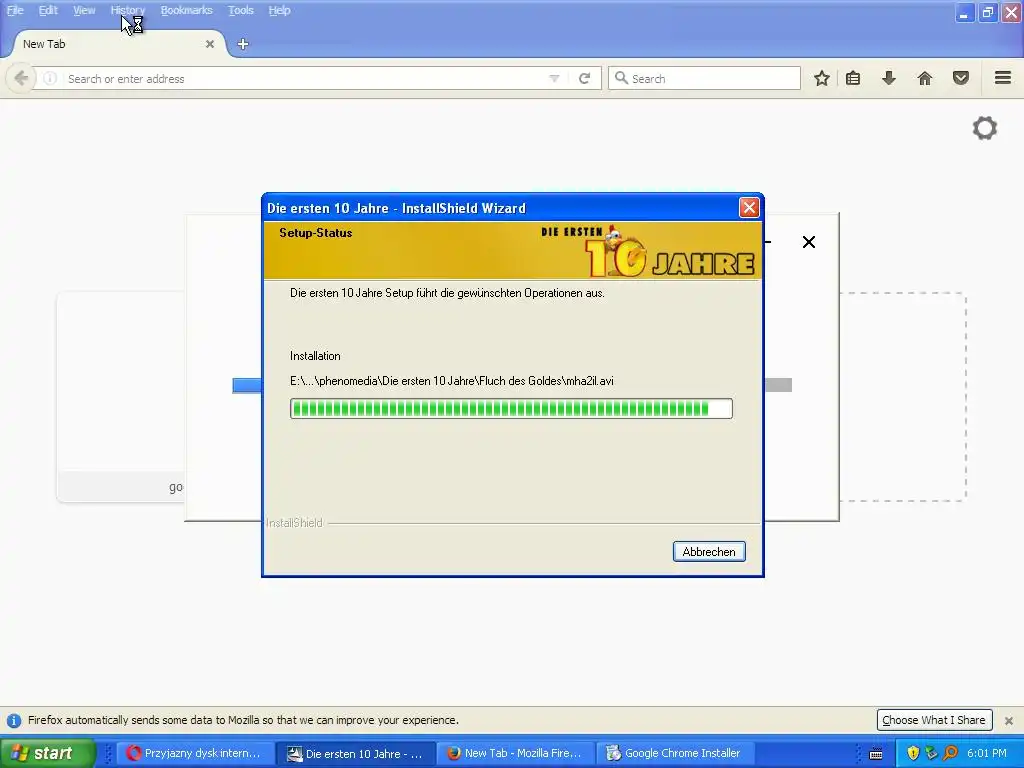
Task: Dismiss the Firefox data notification bar
Action: (x=1009, y=720)
